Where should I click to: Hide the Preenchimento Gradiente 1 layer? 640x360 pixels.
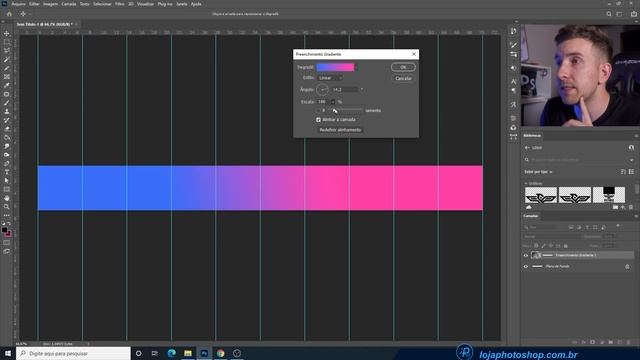tap(526, 256)
